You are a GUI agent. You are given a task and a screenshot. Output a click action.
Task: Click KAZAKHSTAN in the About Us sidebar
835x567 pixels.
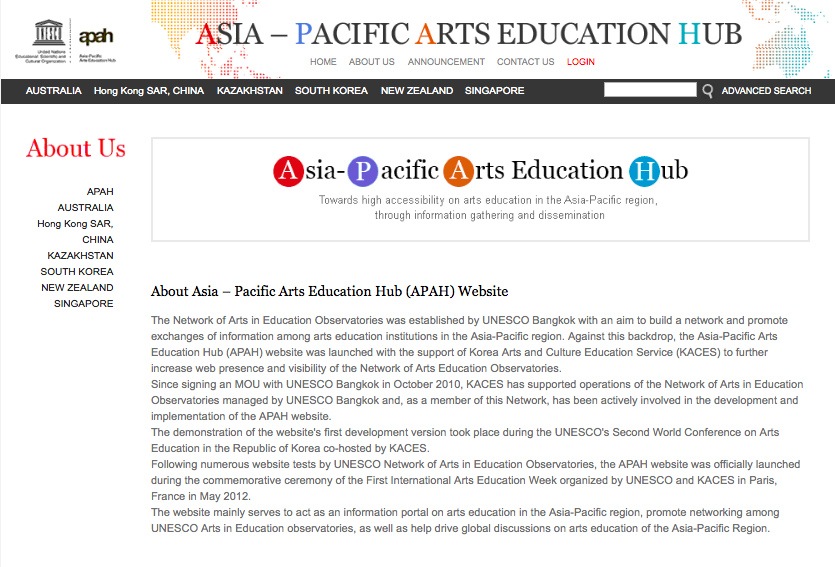pyautogui.click(x=80, y=256)
